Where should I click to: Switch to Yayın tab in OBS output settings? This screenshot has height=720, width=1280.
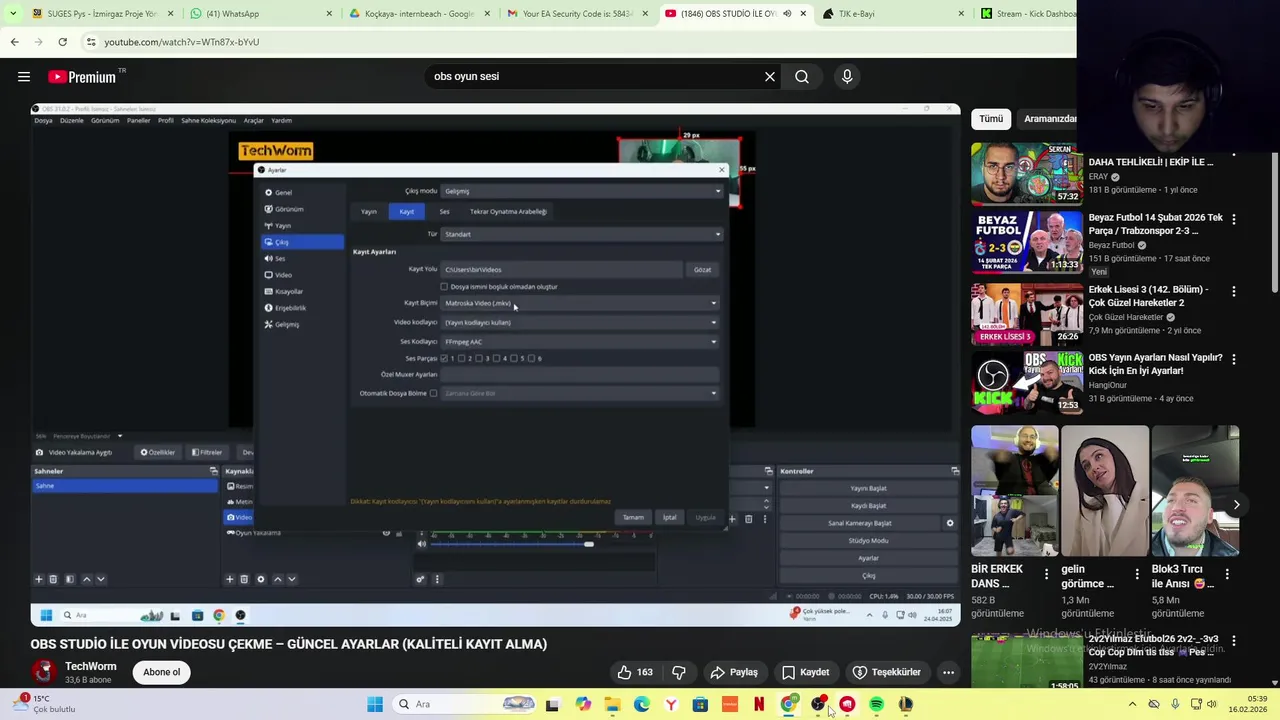pyautogui.click(x=369, y=212)
